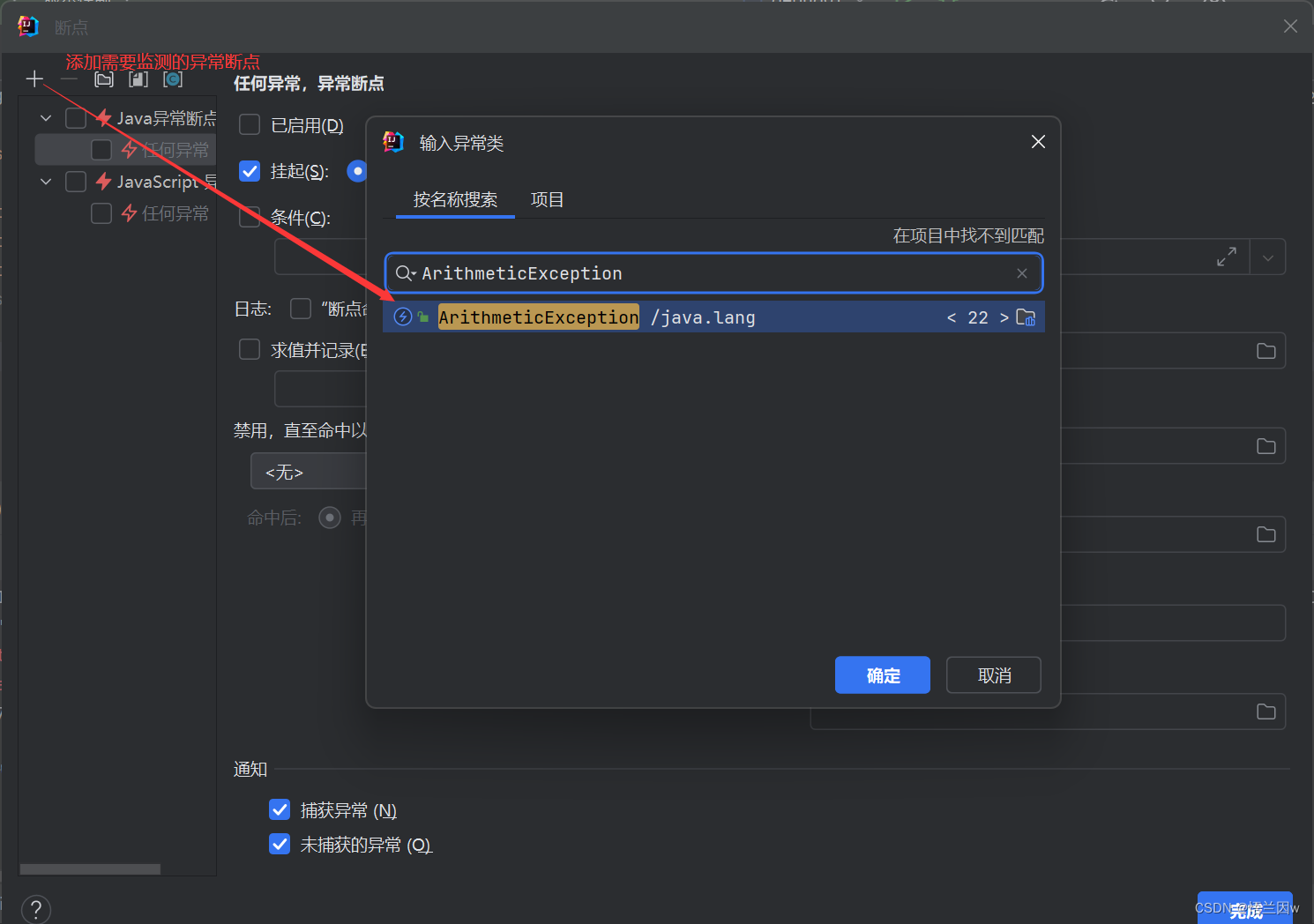Click the lightning icon of JavaScript exception group
Viewport: 1314px width, 924px height.
[x=104, y=182]
